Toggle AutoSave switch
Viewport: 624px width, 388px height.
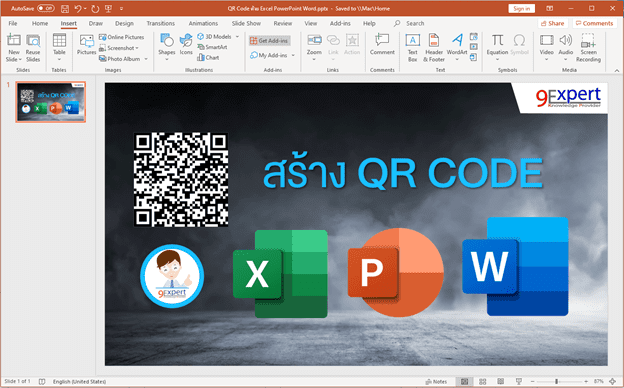pyautogui.click(x=46, y=8)
